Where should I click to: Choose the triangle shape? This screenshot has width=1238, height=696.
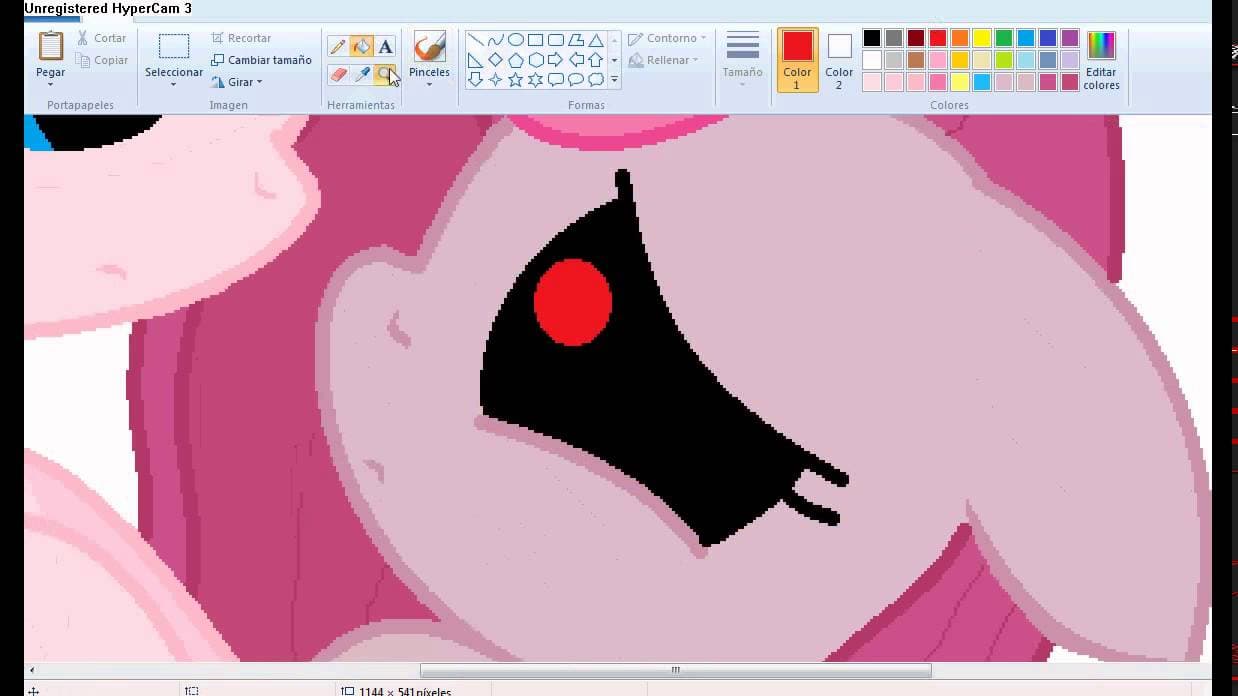click(x=596, y=40)
